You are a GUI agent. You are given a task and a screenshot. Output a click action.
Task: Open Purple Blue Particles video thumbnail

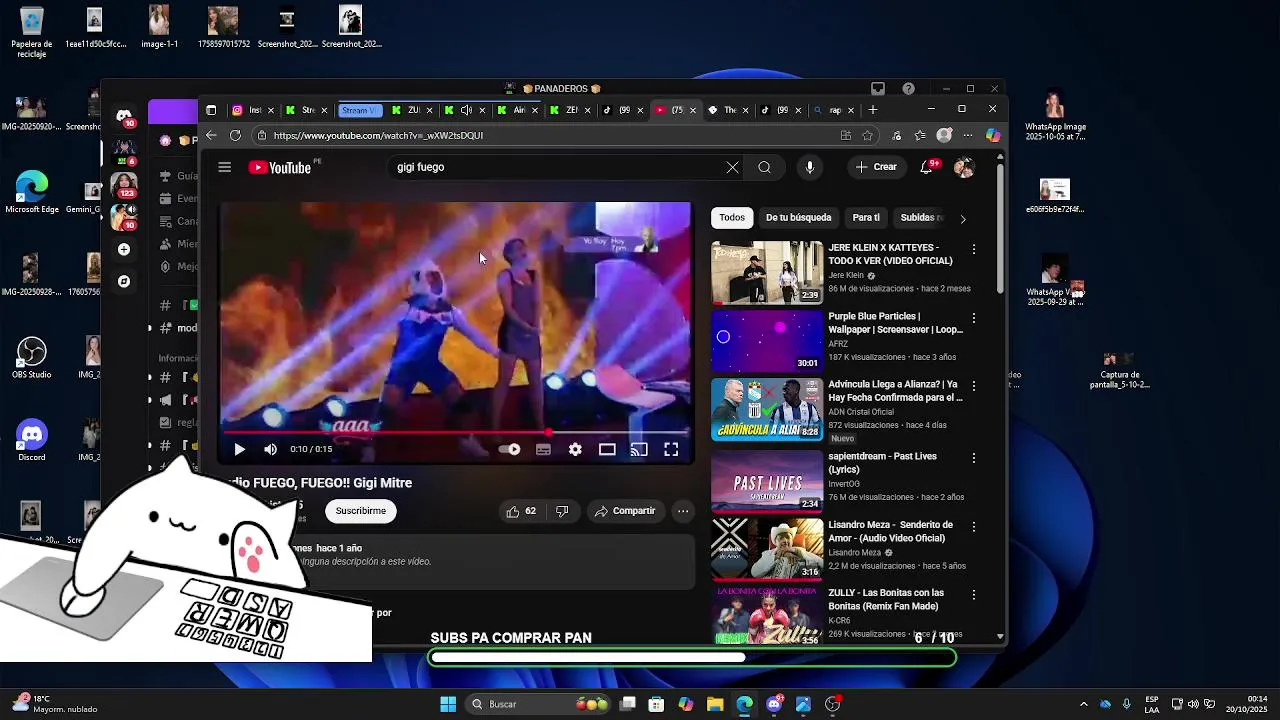[x=767, y=340]
